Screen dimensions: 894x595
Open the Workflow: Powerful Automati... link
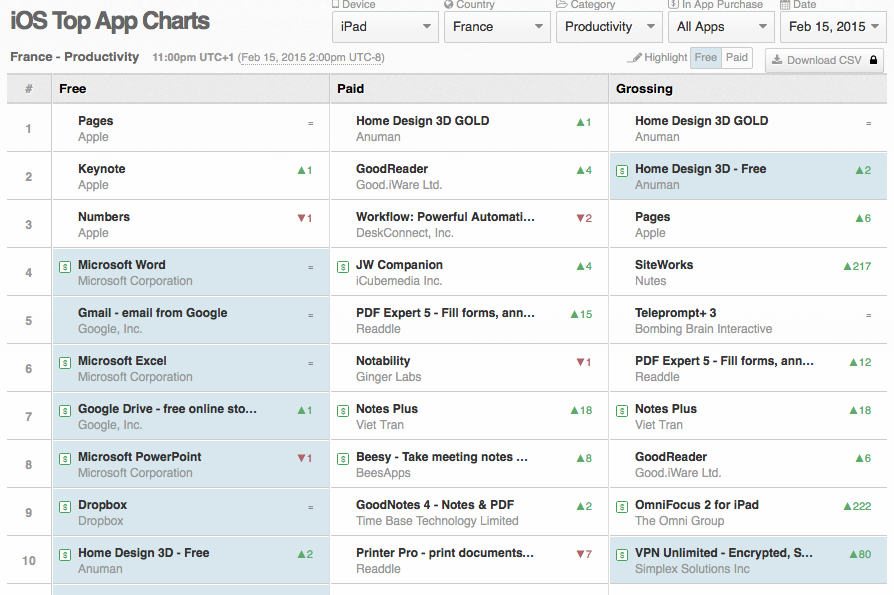coord(445,217)
